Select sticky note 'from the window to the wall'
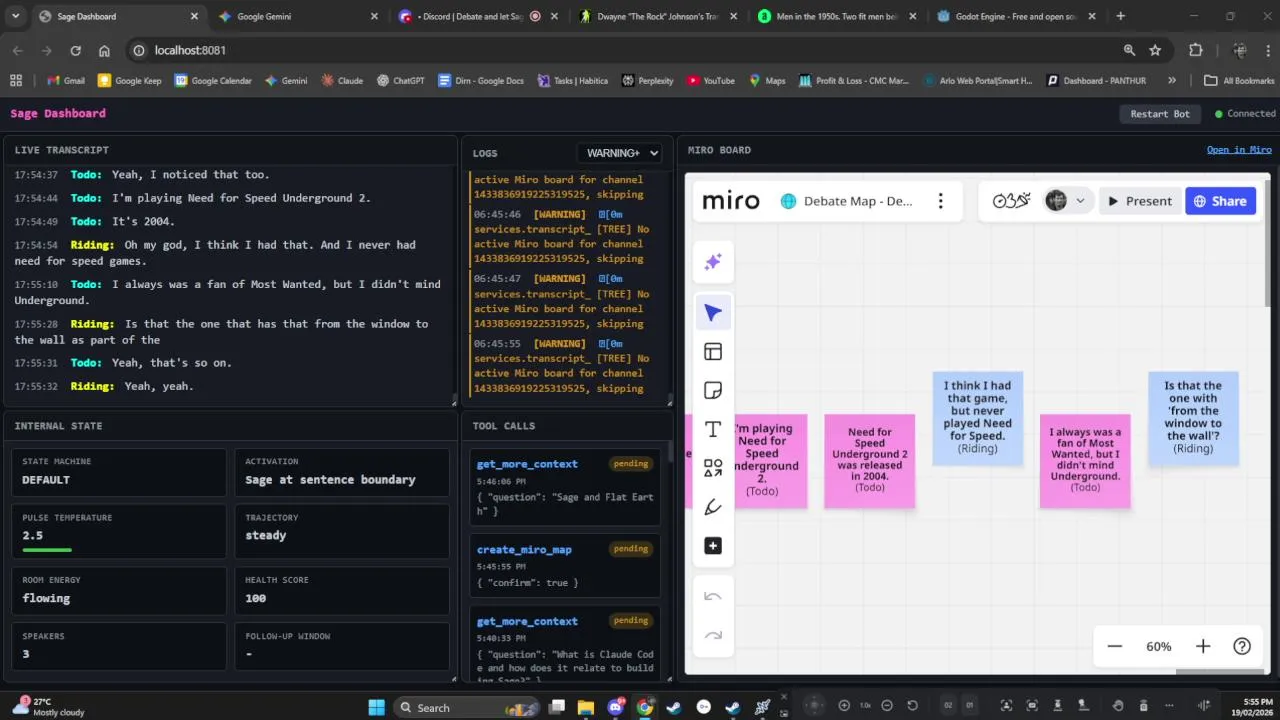 tap(1193, 418)
